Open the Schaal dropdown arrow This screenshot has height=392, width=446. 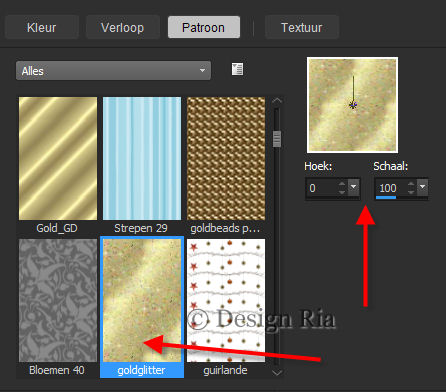click(423, 187)
